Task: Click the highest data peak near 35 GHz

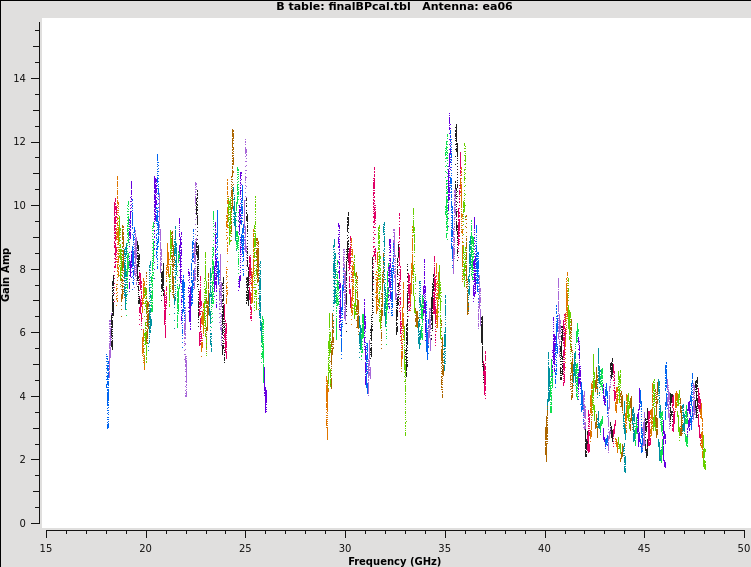Action: tap(449, 116)
